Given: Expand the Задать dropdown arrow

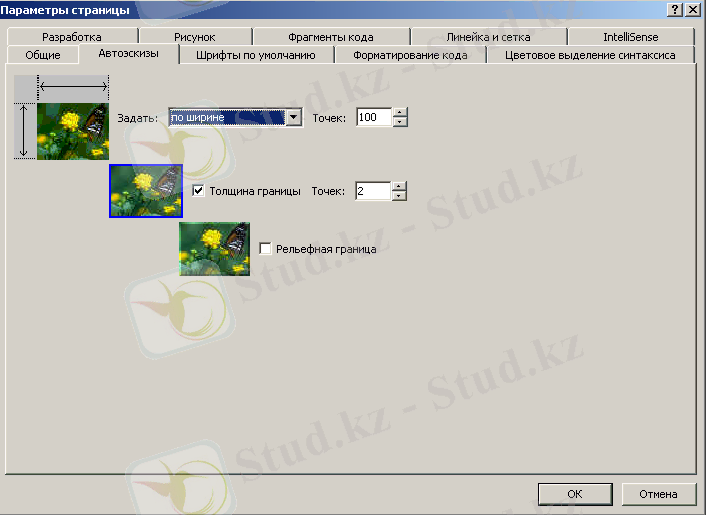Looking at the screenshot, I should [294, 117].
